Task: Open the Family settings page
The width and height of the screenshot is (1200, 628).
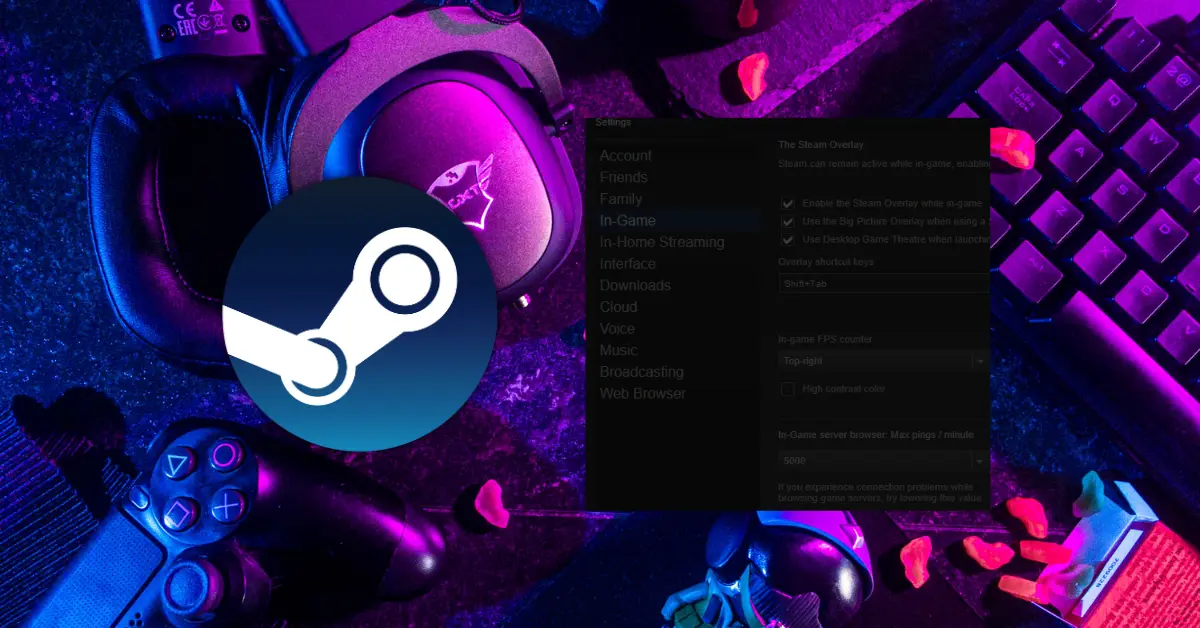Action: pos(621,199)
